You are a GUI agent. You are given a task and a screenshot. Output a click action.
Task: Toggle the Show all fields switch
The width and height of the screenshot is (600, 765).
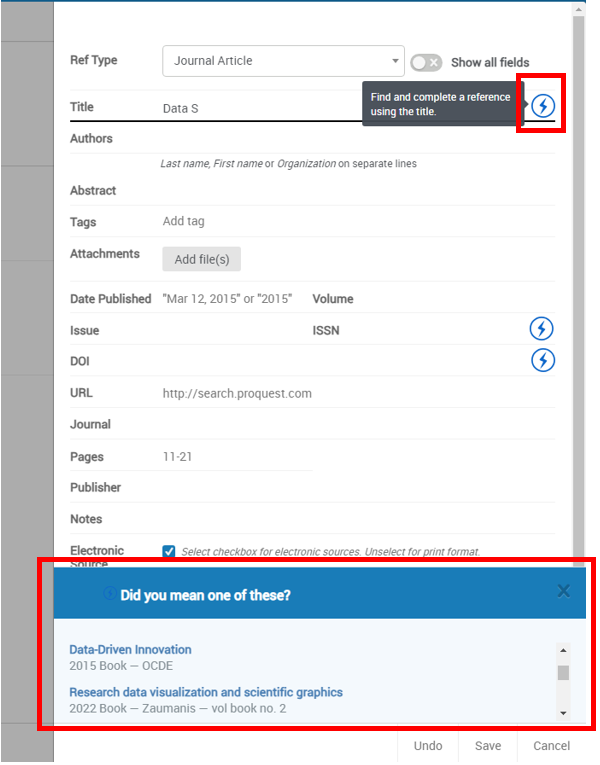point(426,62)
